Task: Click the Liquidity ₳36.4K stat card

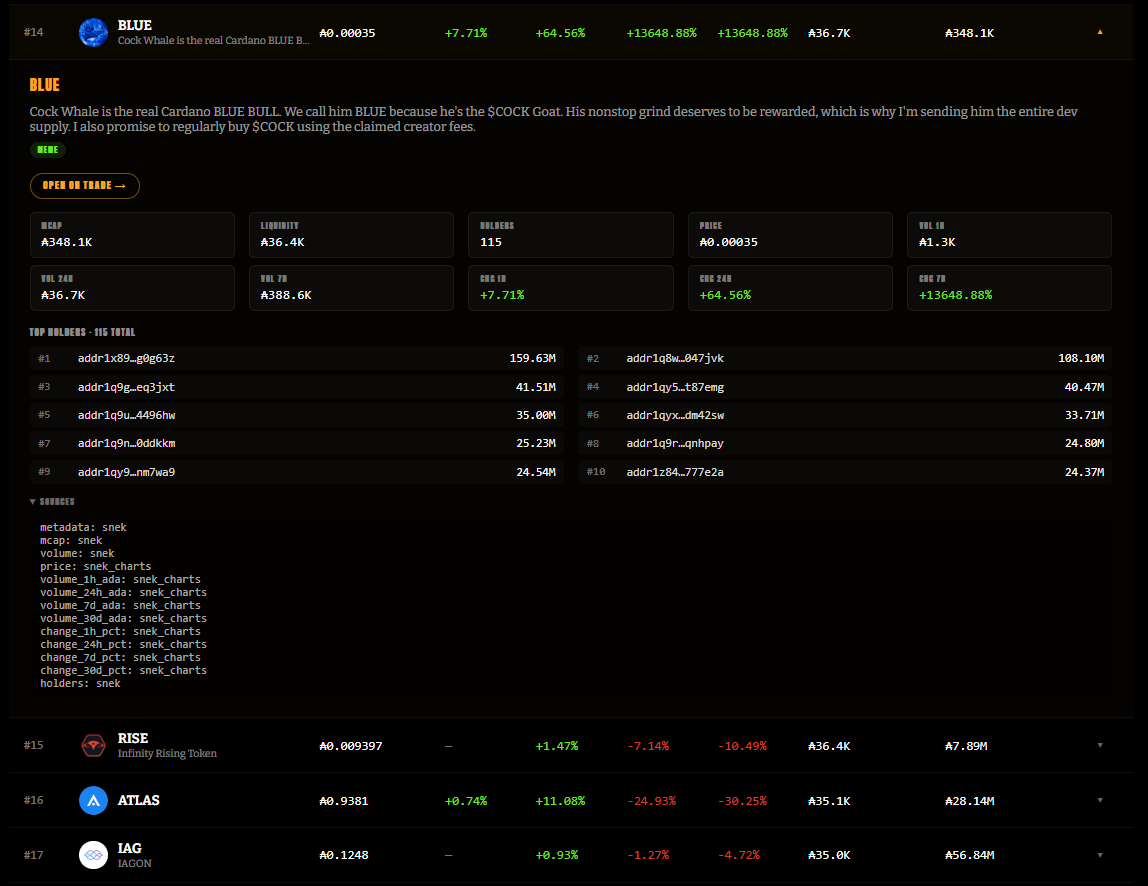Action: [351, 235]
